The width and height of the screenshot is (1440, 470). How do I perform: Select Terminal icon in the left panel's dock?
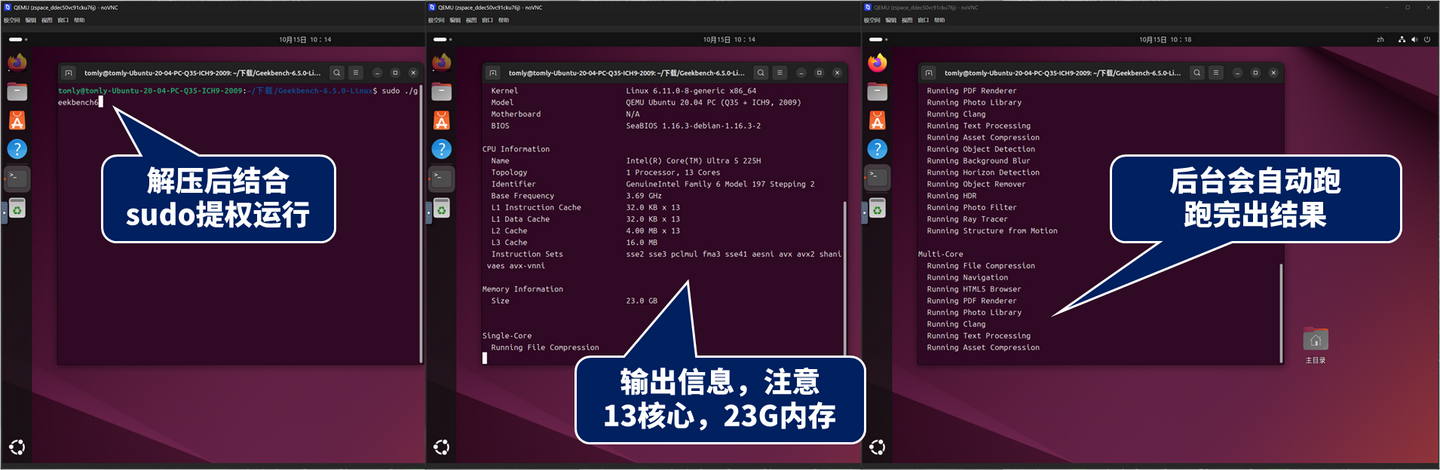pyautogui.click(x=17, y=179)
